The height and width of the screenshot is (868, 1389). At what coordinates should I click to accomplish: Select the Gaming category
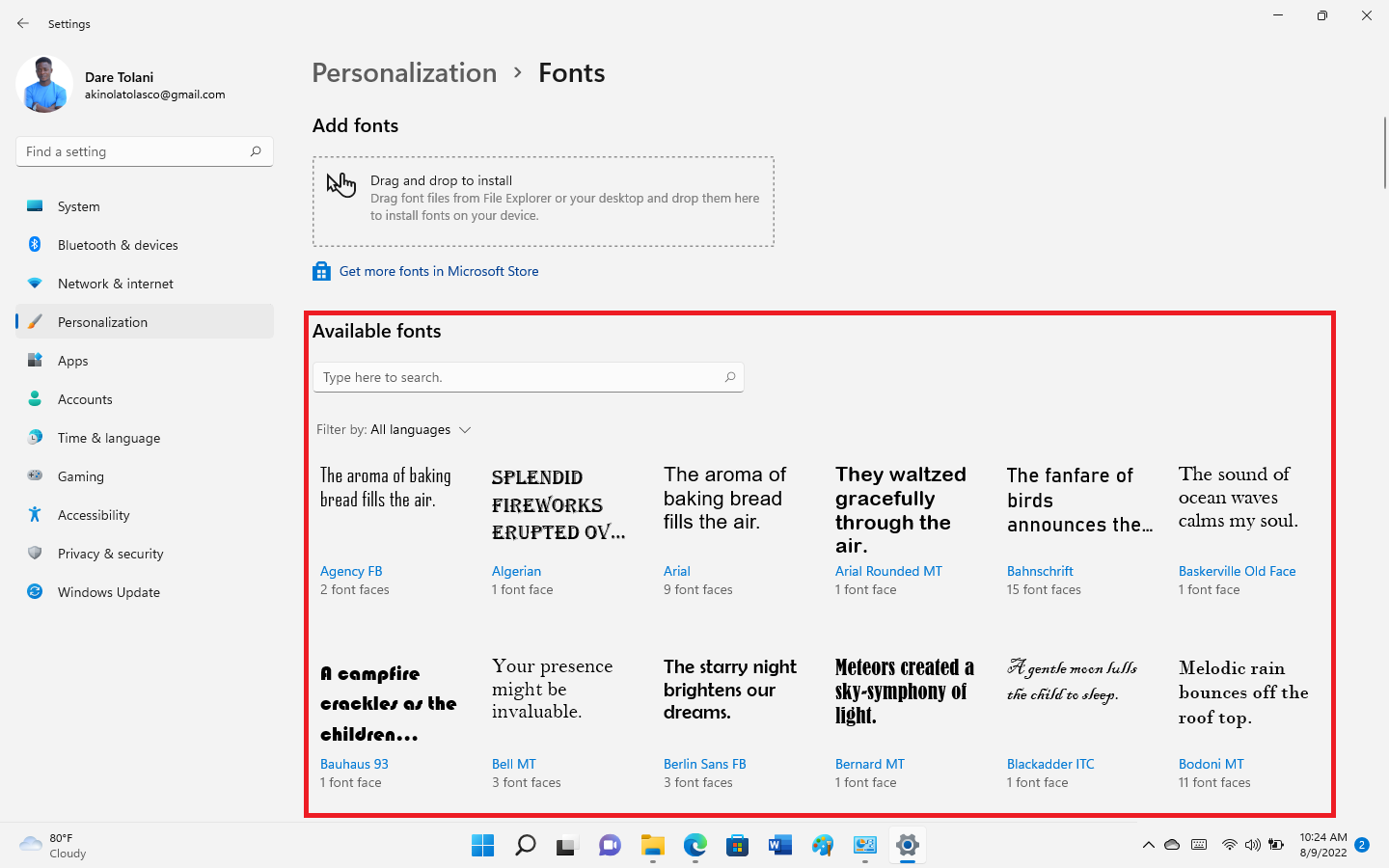(145, 476)
